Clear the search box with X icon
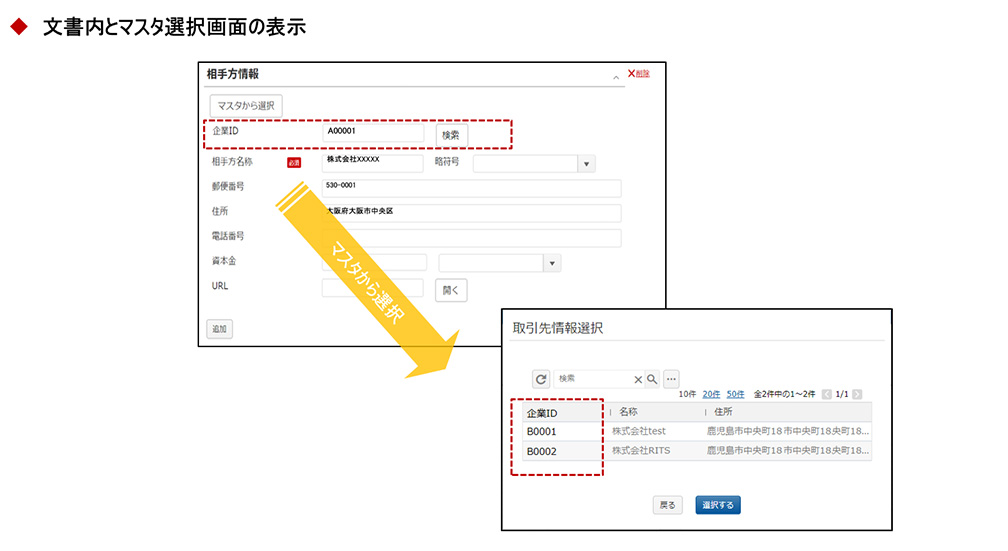 [638, 379]
